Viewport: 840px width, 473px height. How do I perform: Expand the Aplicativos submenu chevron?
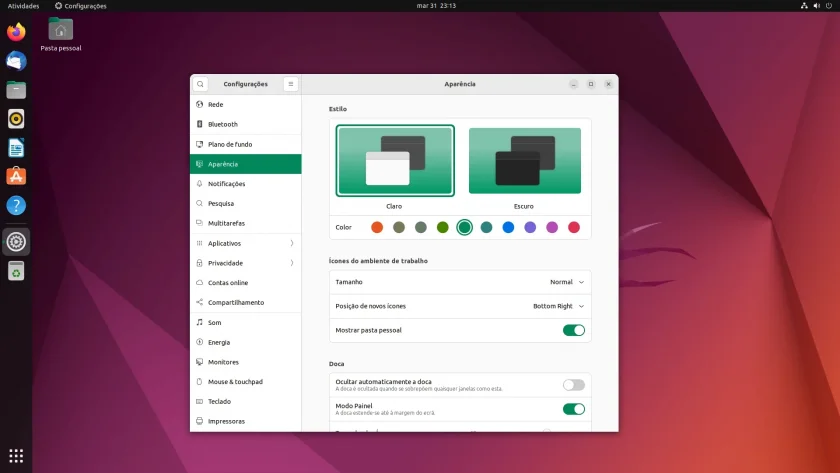point(292,243)
